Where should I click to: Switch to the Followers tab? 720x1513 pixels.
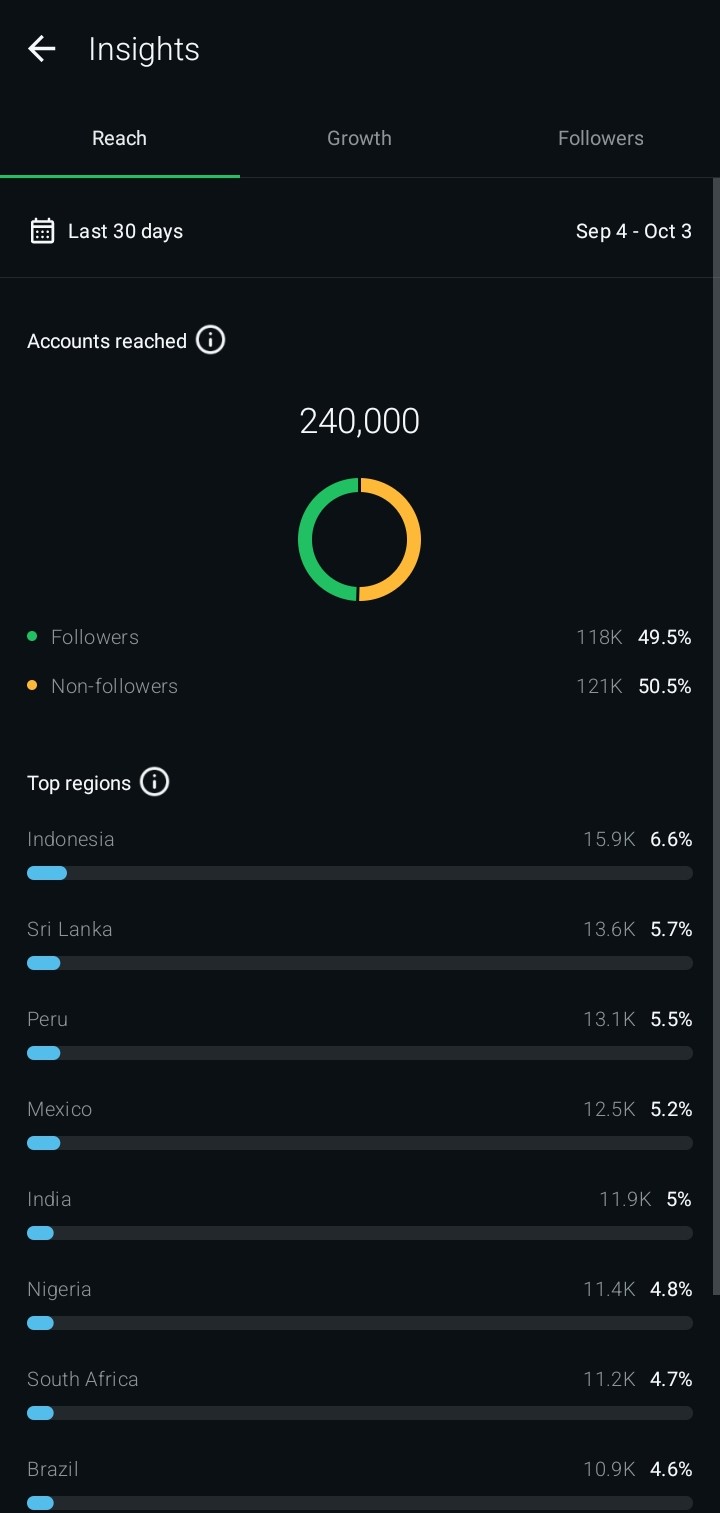pyautogui.click(x=600, y=138)
